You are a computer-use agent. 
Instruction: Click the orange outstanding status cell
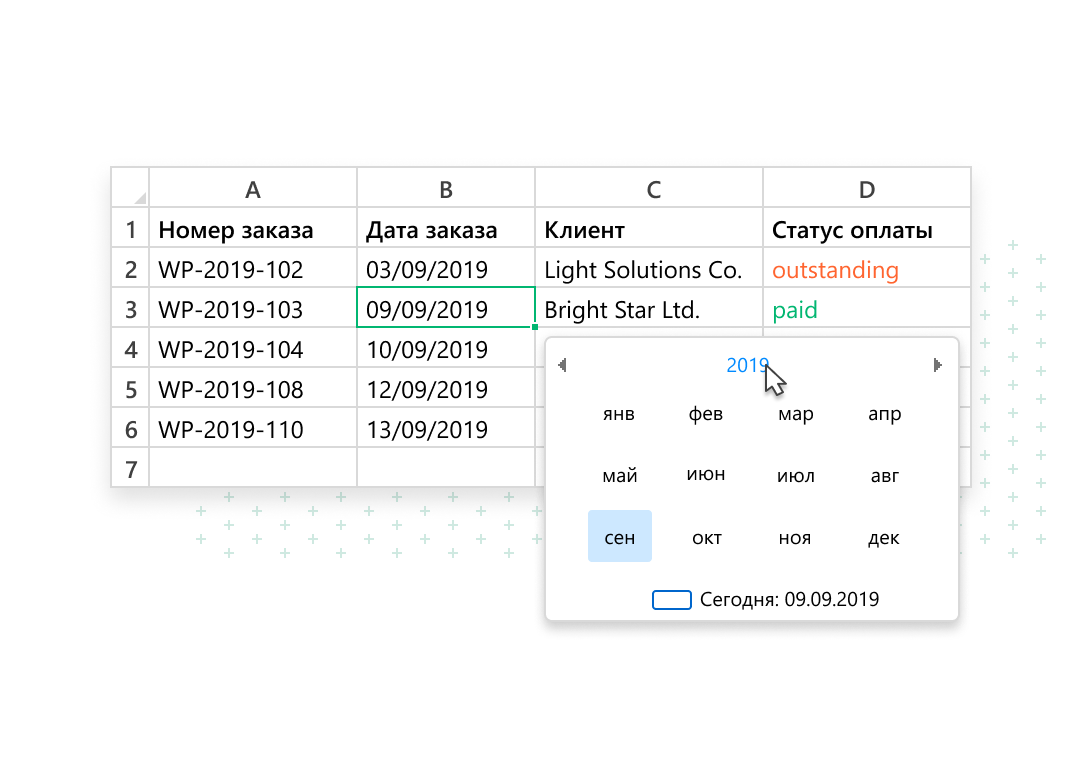pos(866,270)
